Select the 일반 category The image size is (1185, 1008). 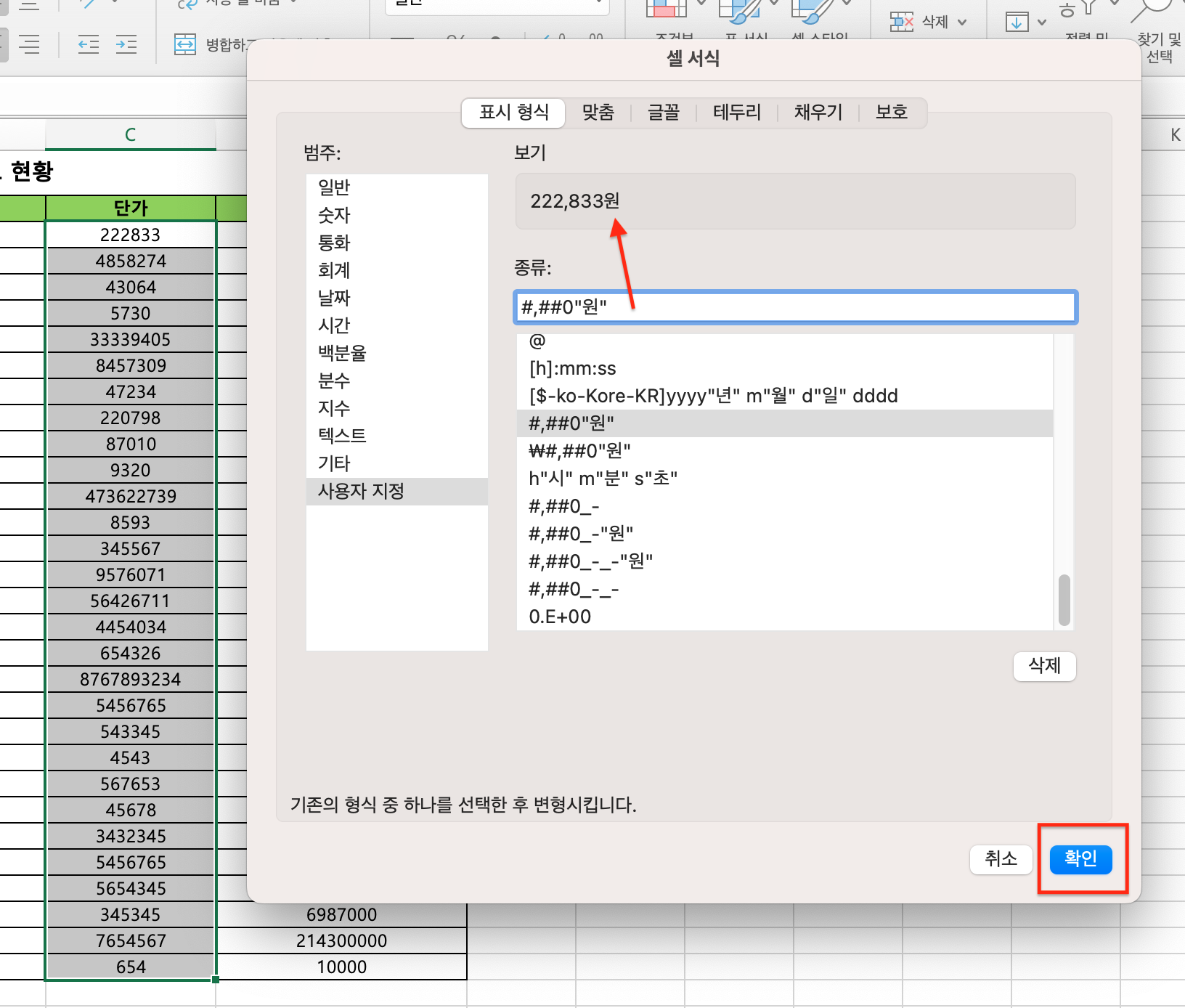coord(397,187)
